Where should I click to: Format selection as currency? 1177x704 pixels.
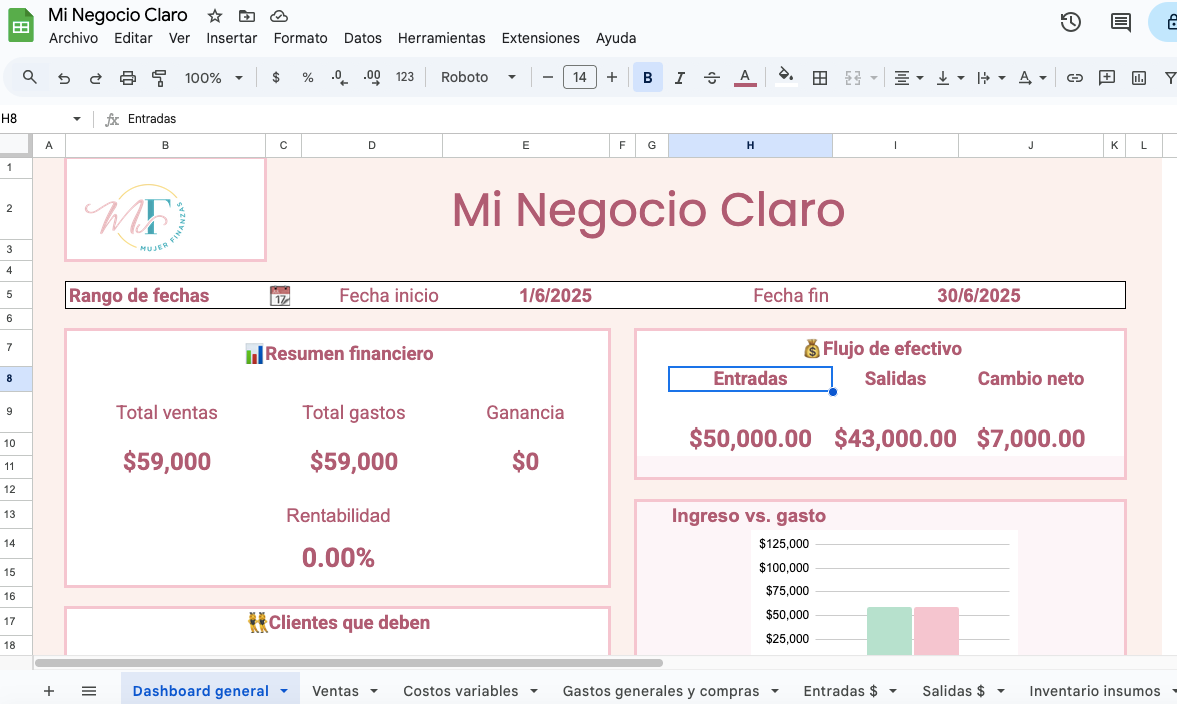coord(276,77)
